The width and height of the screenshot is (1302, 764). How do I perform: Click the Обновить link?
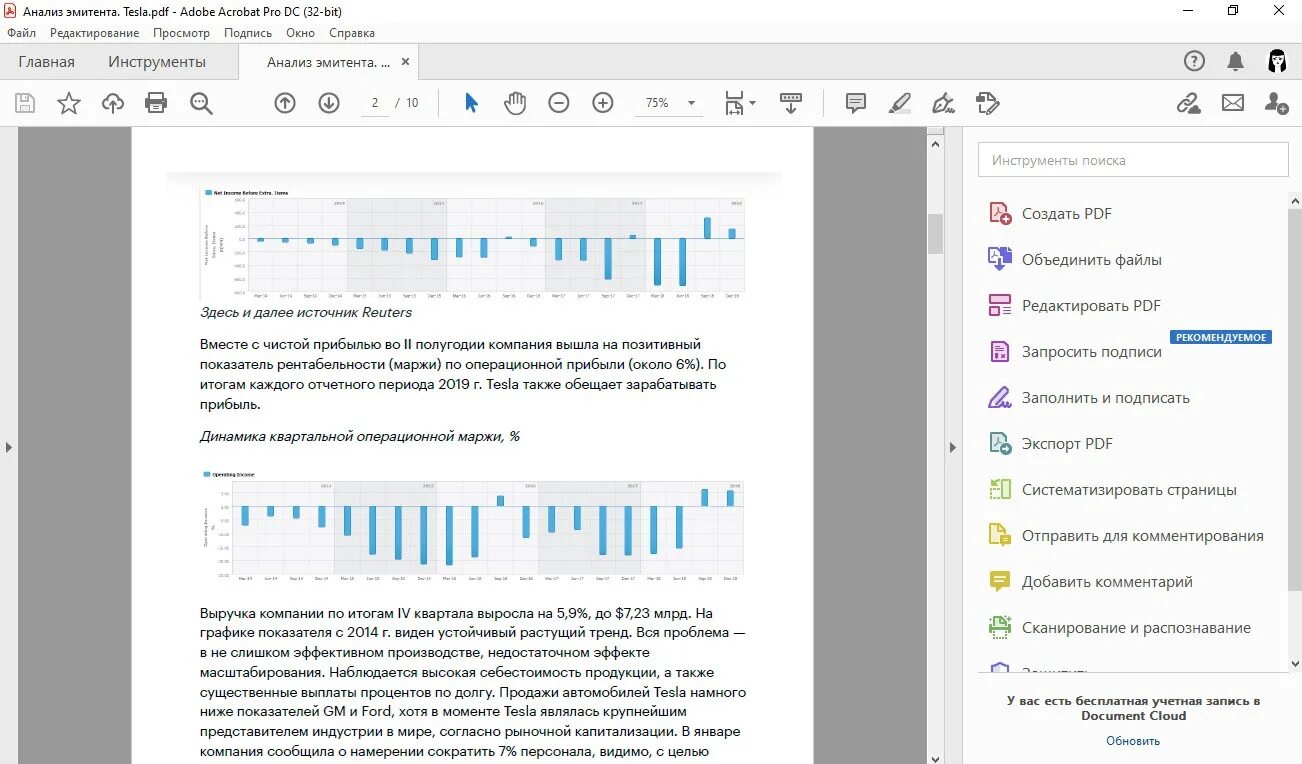1133,741
